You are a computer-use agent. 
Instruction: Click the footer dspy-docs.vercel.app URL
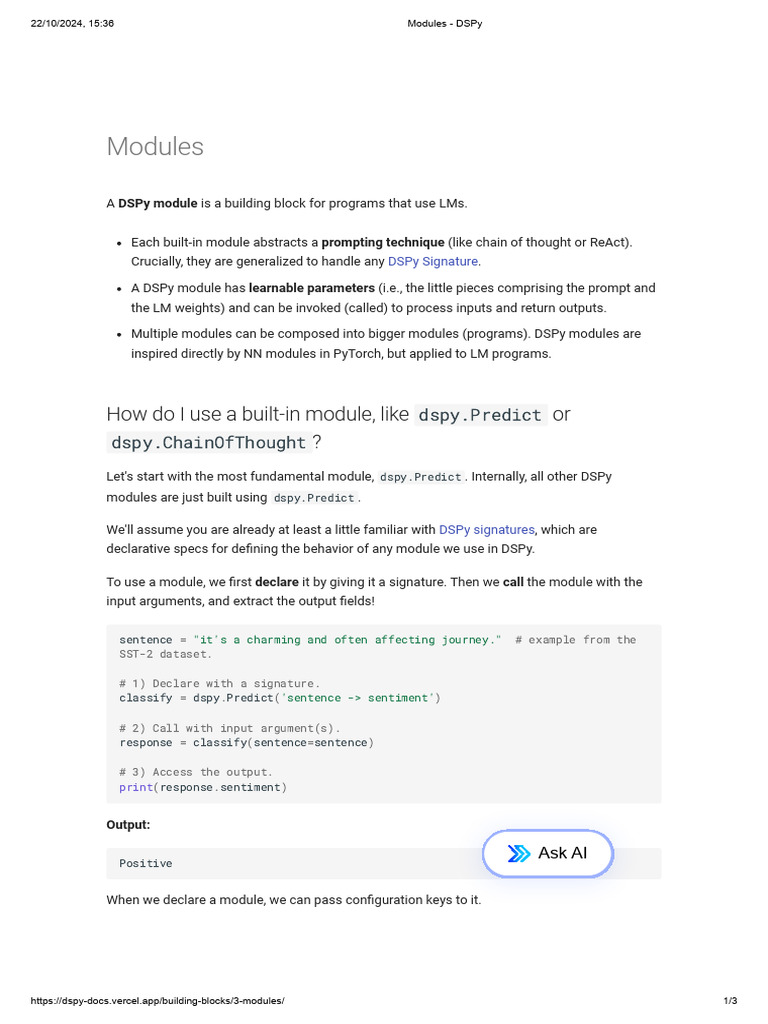pos(157,1001)
